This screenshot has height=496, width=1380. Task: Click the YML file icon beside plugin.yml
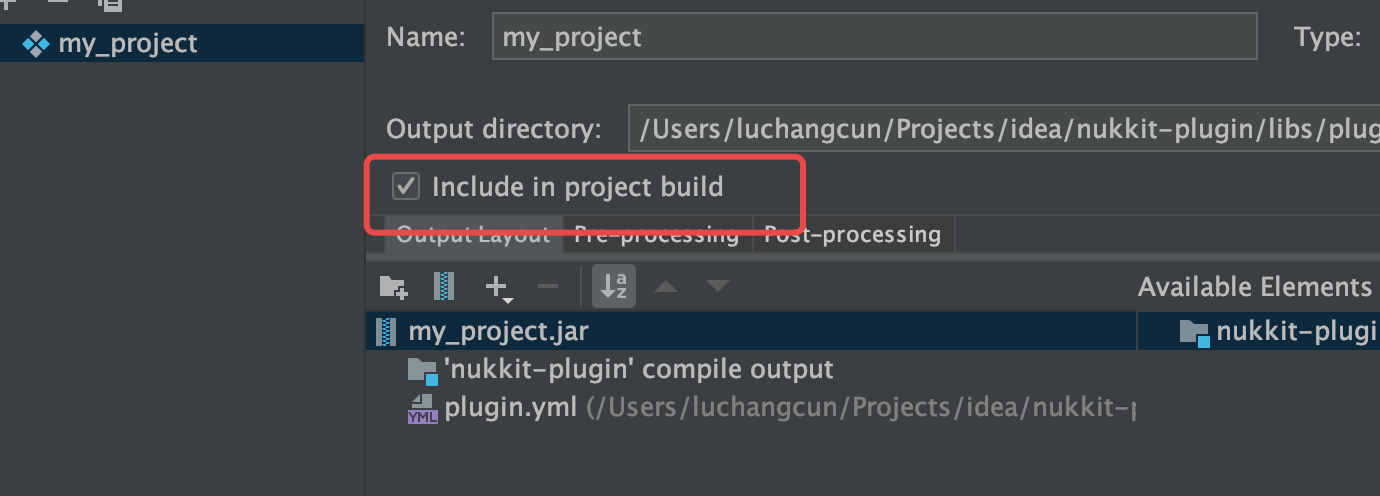pos(422,408)
